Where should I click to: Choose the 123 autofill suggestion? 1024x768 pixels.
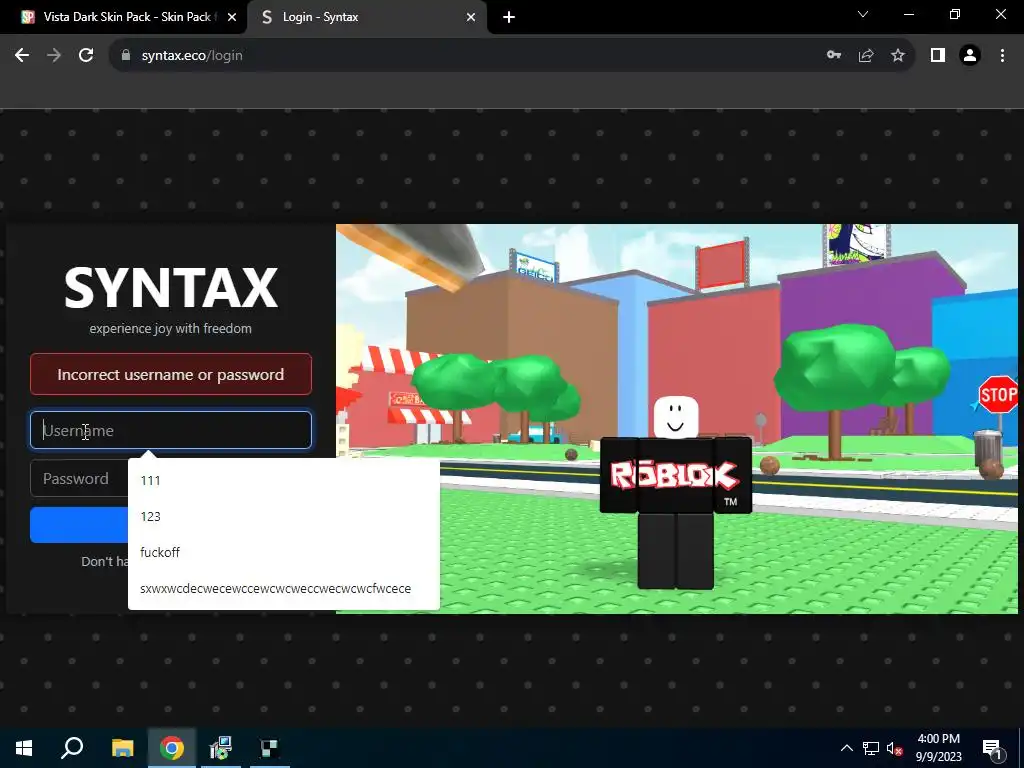point(283,516)
